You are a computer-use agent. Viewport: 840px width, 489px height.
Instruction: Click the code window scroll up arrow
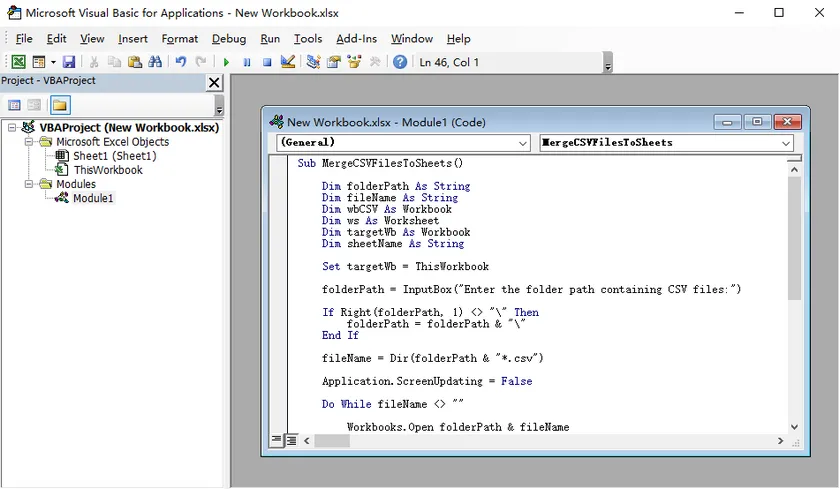[794, 169]
